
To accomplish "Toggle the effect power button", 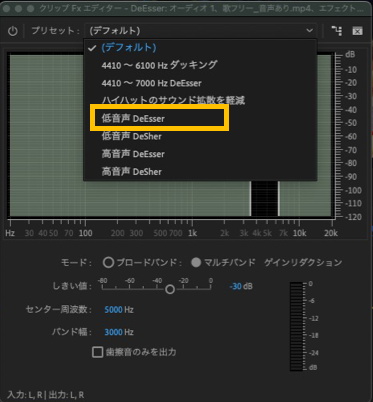I will pyautogui.click(x=13, y=31).
